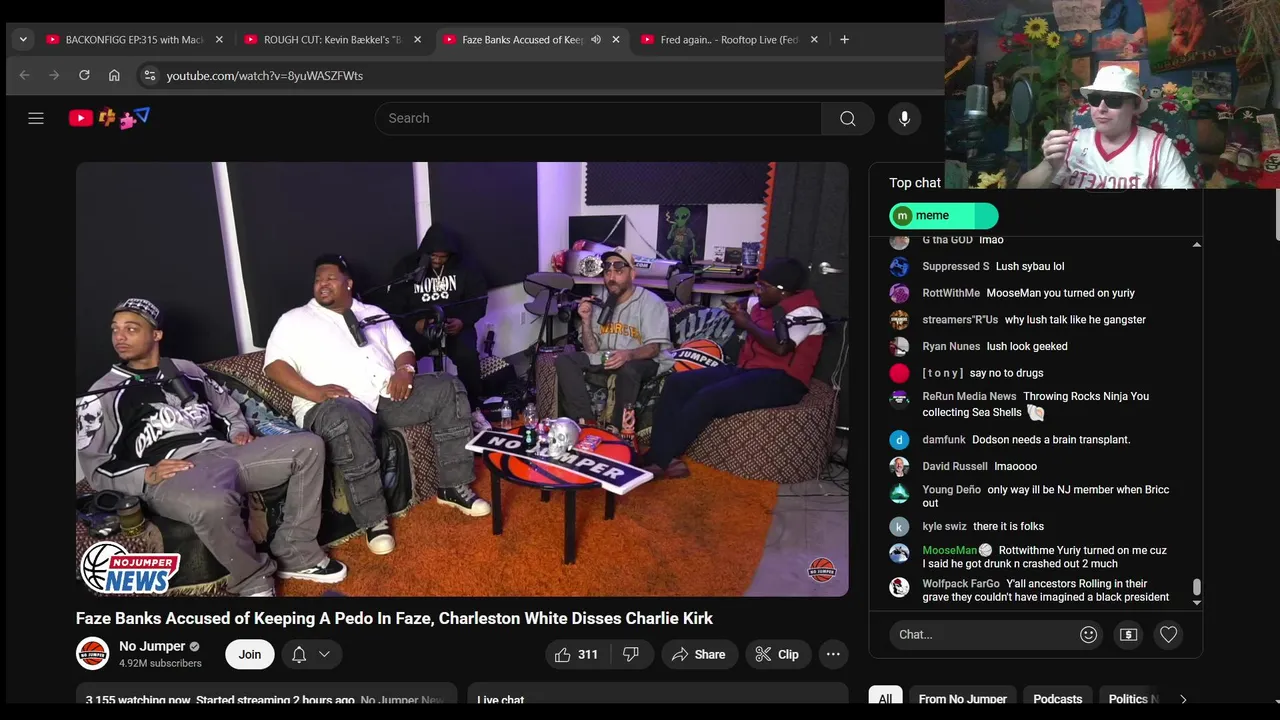This screenshot has width=1280, height=720.
Task: Reload the page with refresh icon
Action: [x=84, y=75]
